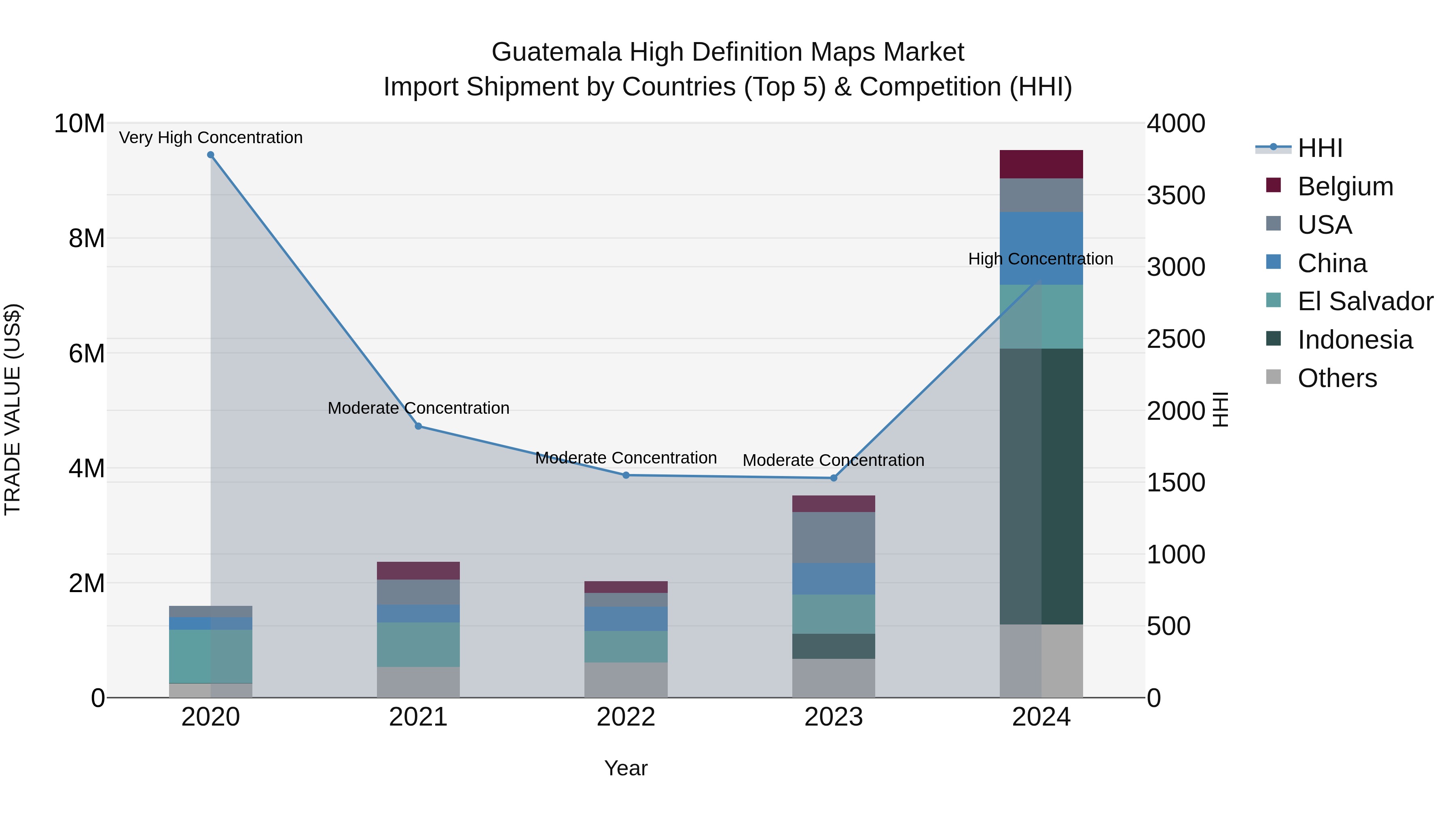Toggle the HHI legend label

[x=1321, y=148]
